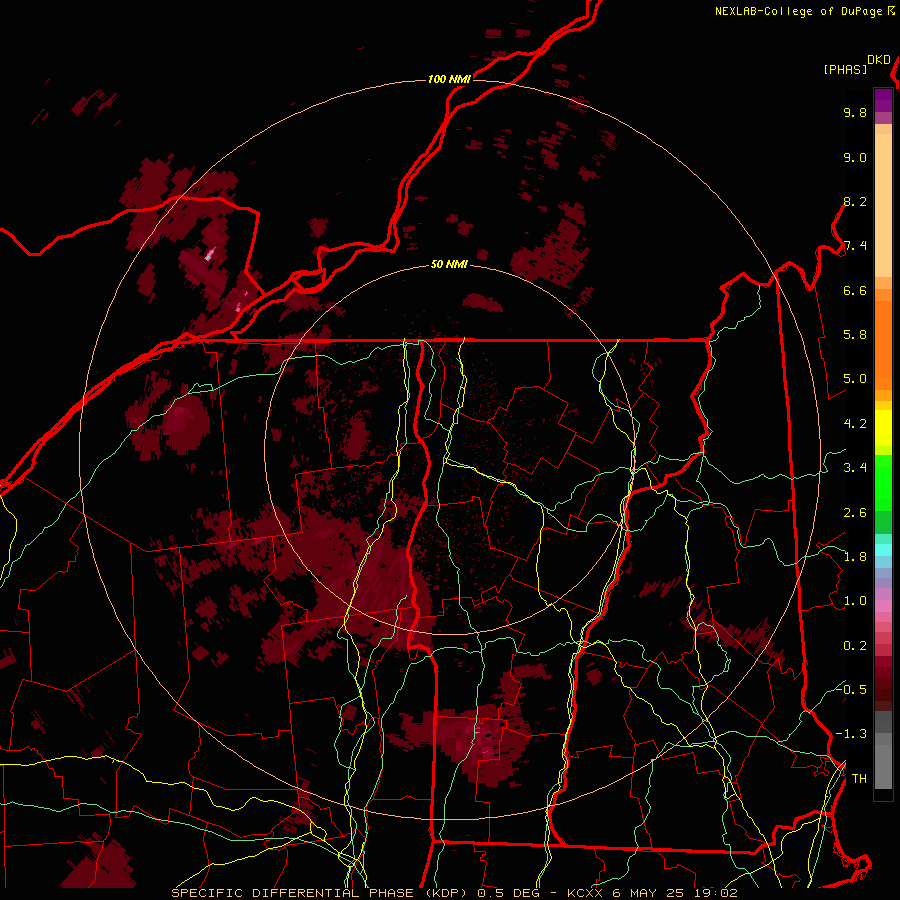Click the -0.5 legend value
This screenshot has height=900, width=900.
click(851, 689)
